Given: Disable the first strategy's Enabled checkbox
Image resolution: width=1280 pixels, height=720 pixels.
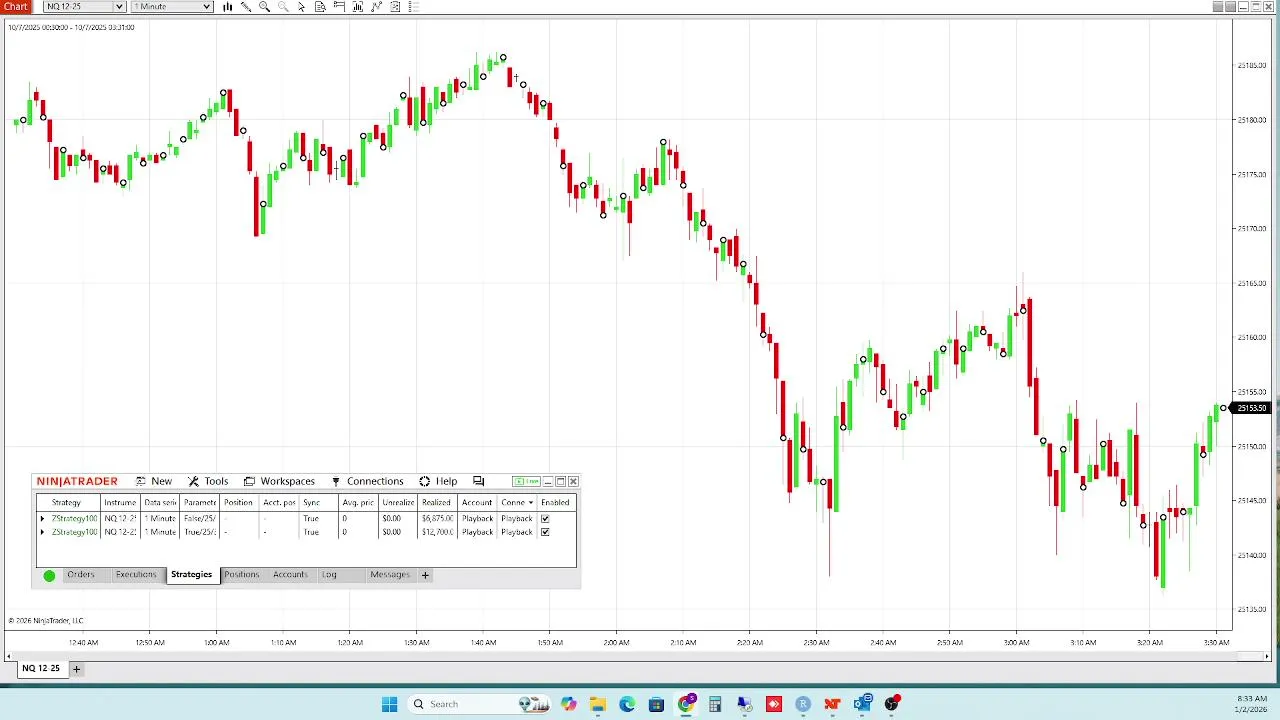Looking at the screenshot, I should coord(545,519).
